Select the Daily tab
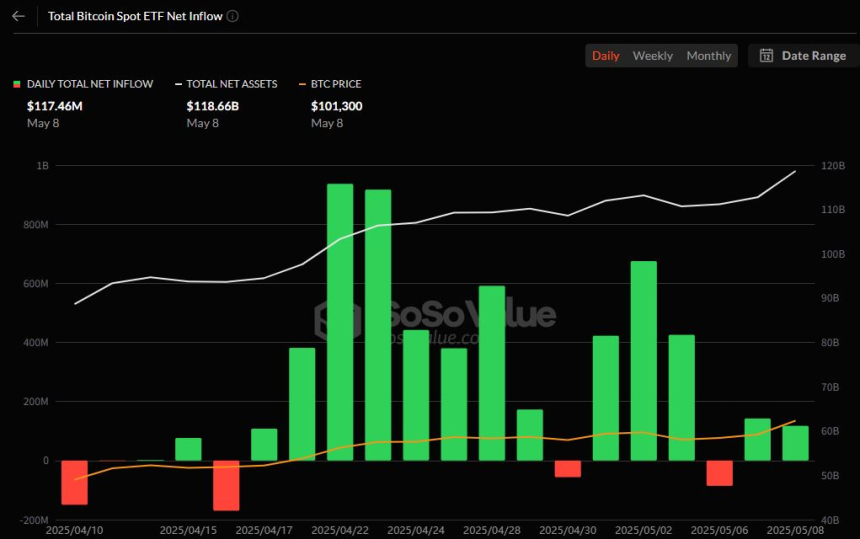860x539 pixels. click(605, 56)
